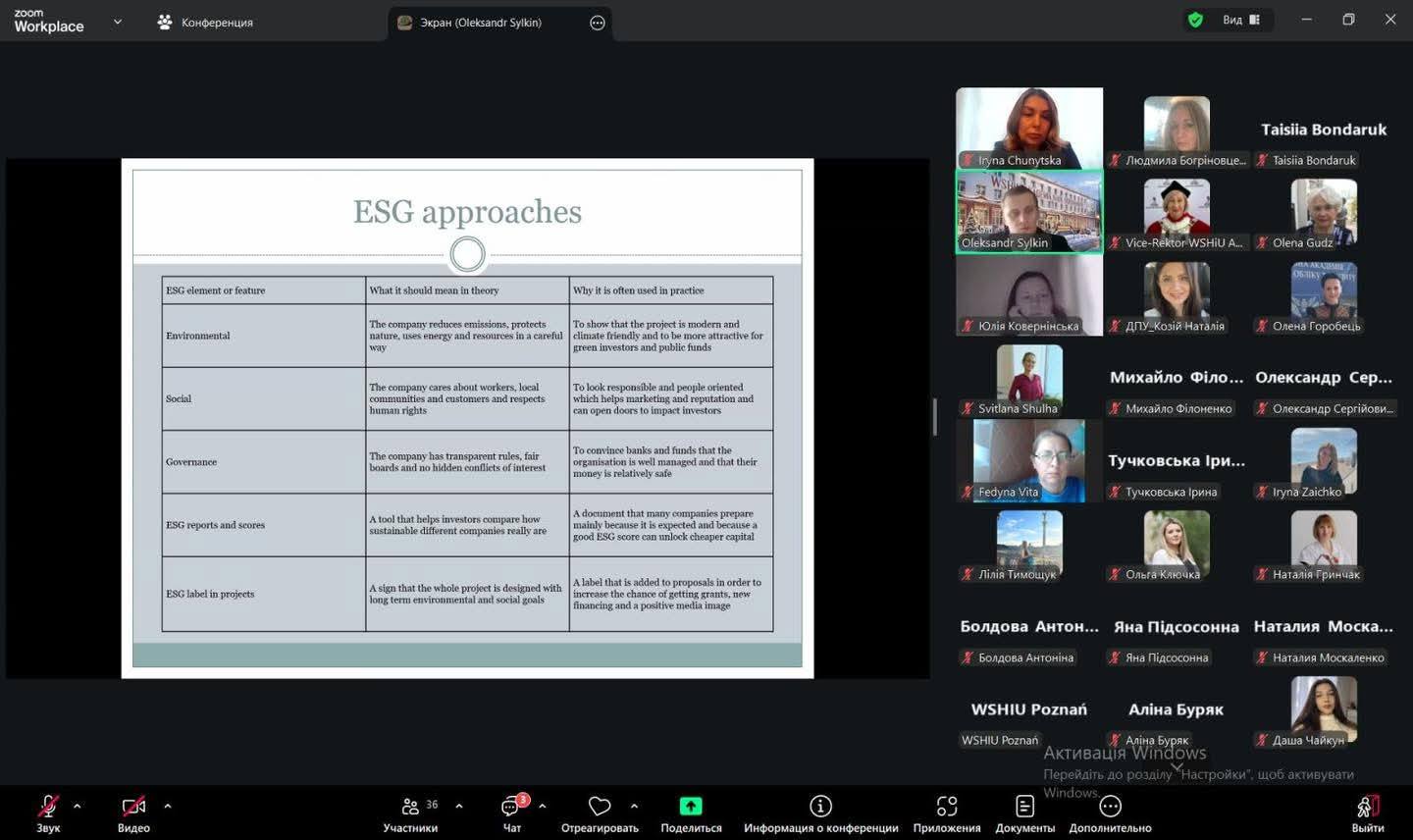Click the React heart icon
The width and height of the screenshot is (1413, 840).
[599, 807]
